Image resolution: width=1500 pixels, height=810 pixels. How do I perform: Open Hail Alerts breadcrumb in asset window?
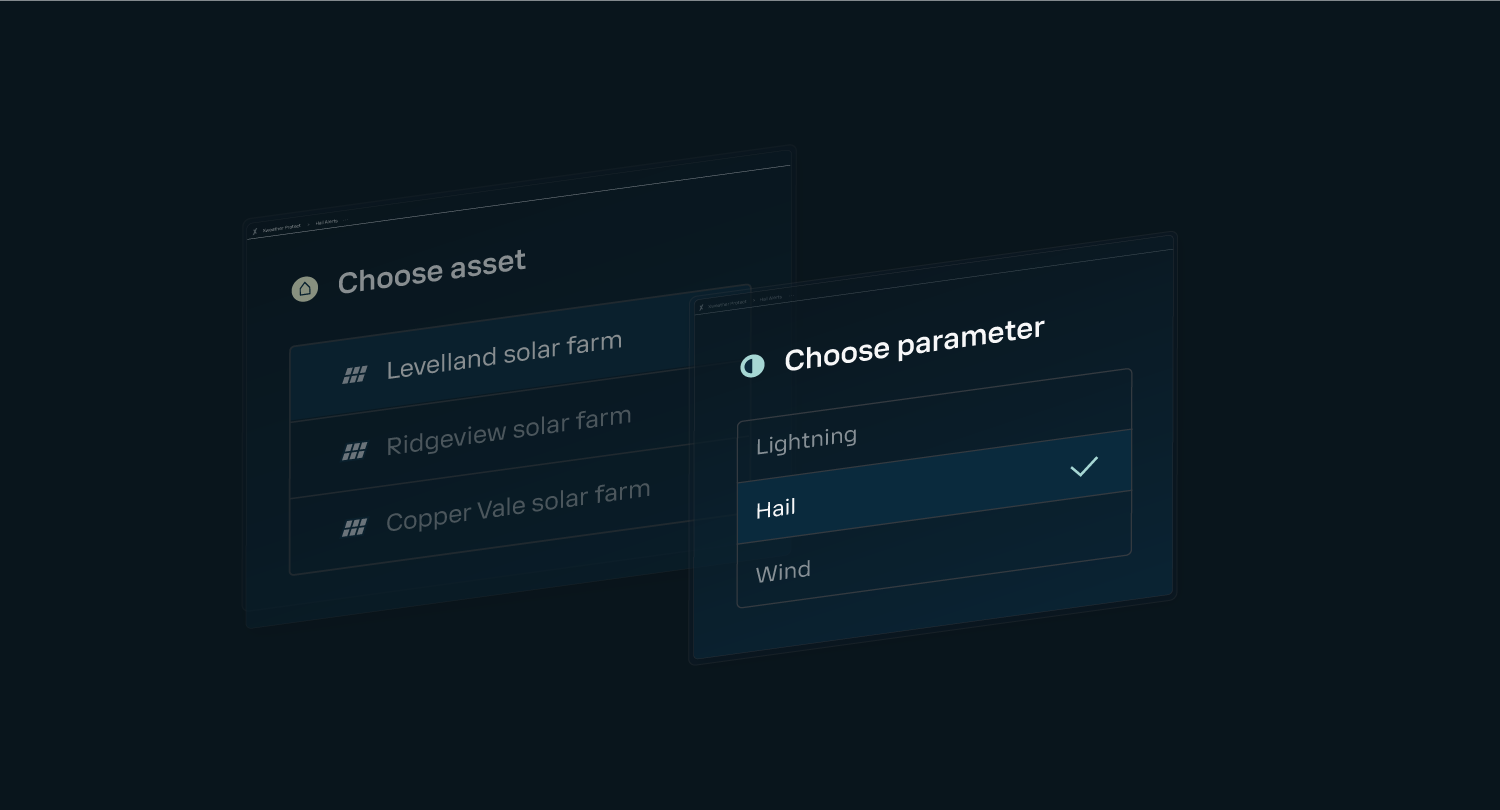(x=327, y=222)
